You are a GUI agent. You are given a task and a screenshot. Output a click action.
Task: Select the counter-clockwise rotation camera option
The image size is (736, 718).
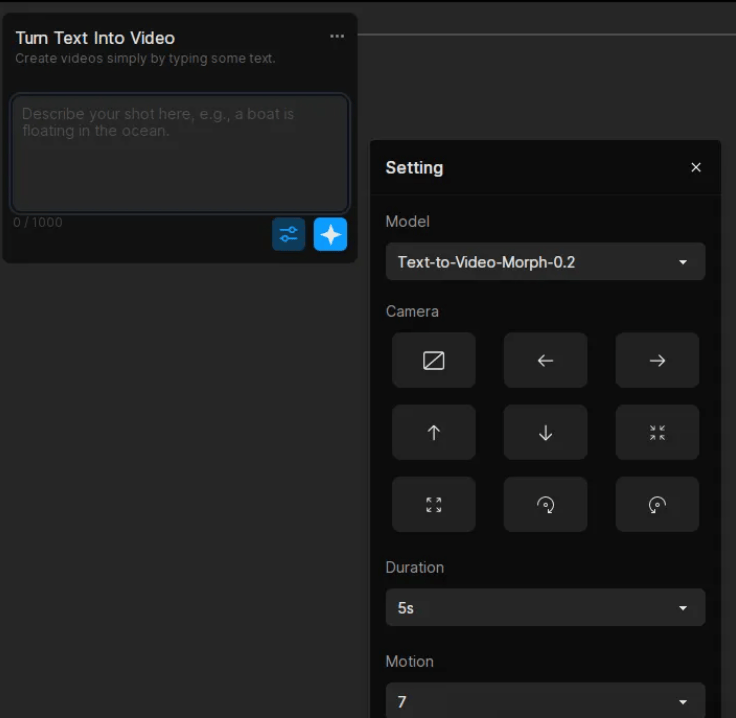[x=657, y=504]
